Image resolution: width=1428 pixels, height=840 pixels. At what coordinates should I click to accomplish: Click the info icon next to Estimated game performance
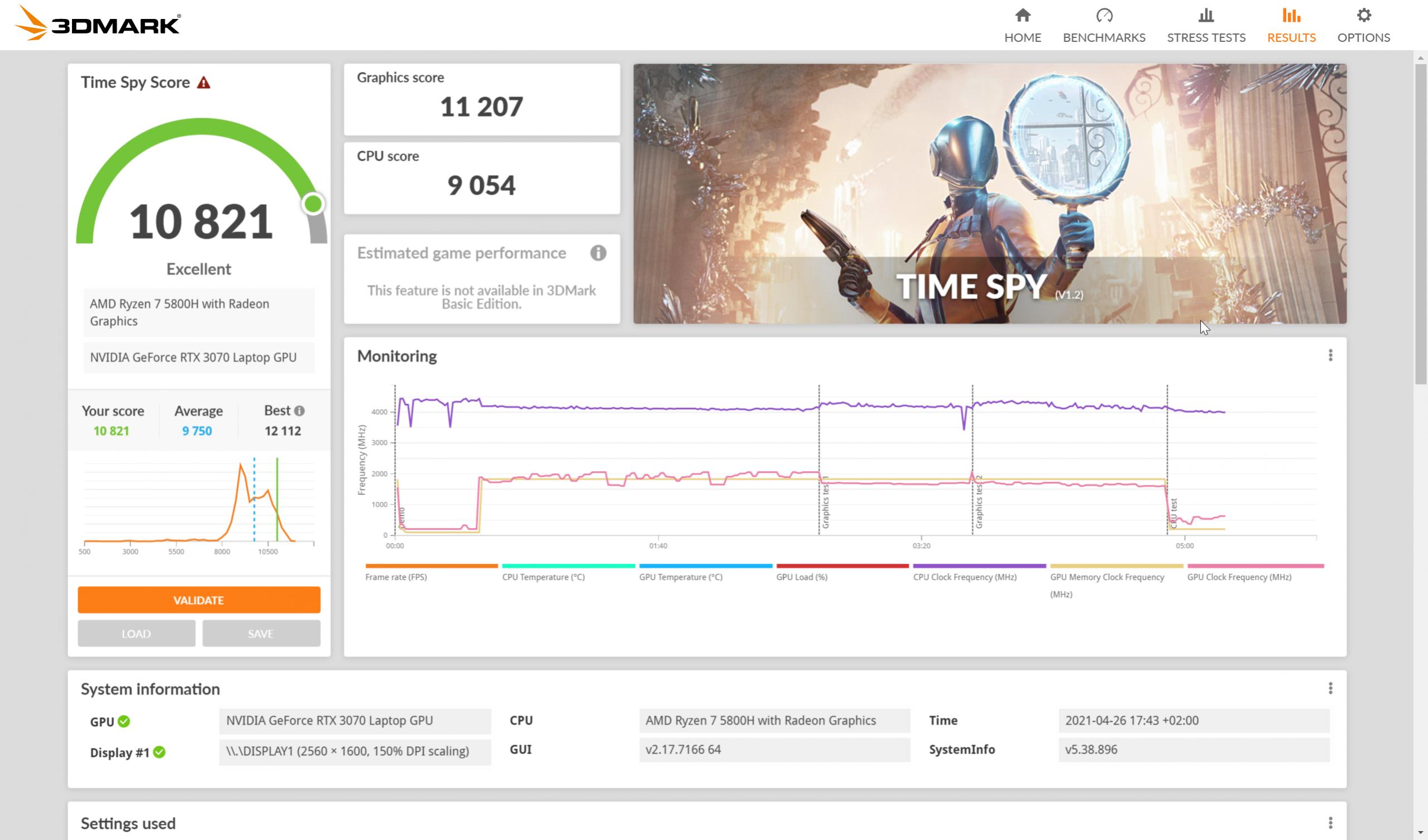pyautogui.click(x=598, y=253)
